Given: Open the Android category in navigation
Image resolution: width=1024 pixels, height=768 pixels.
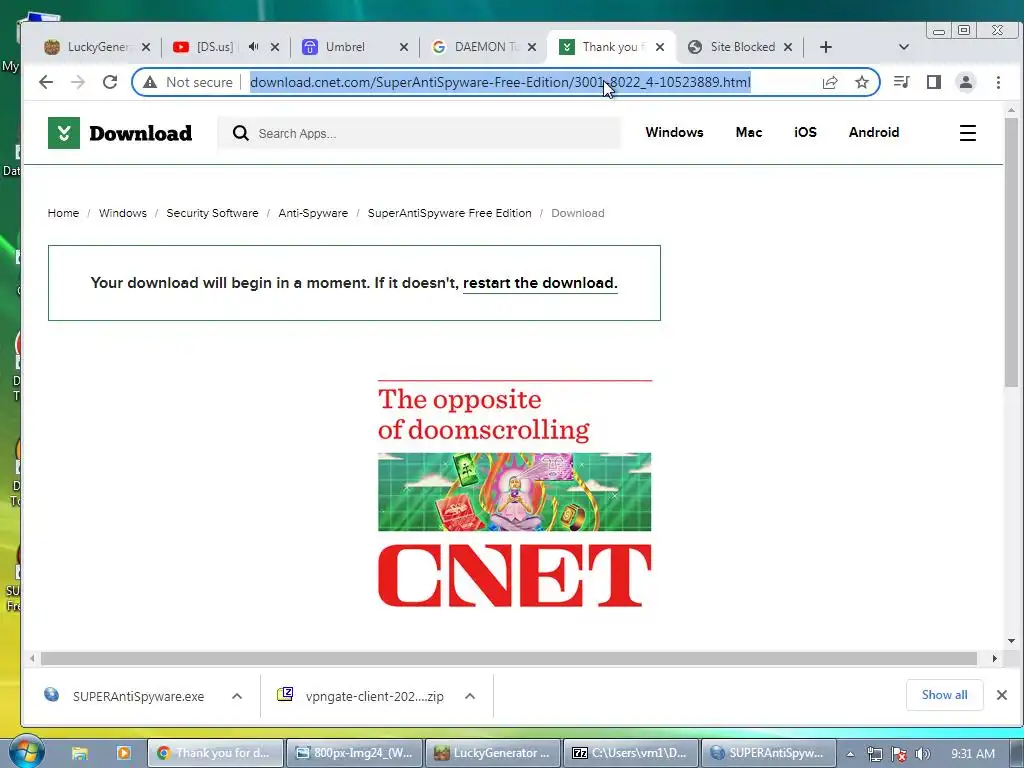Looking at the screenshot, I should (x=874, y=133).
